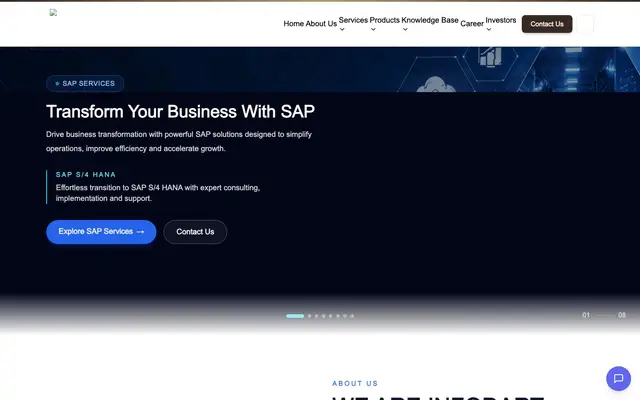
Task: Jump to the last carousel slide dot
Action: [352, 316]
